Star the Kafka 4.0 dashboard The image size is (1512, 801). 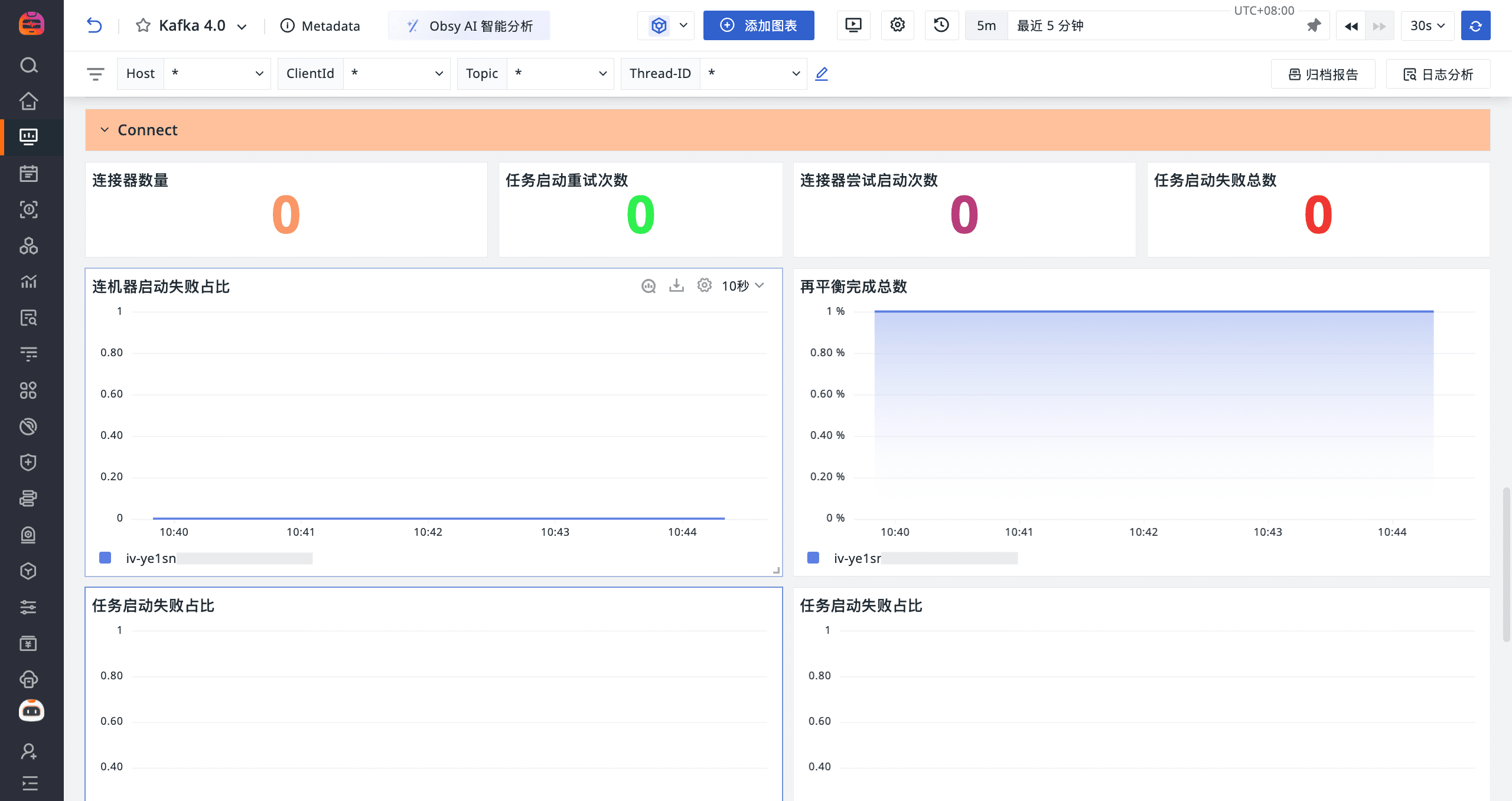point(143,25)
